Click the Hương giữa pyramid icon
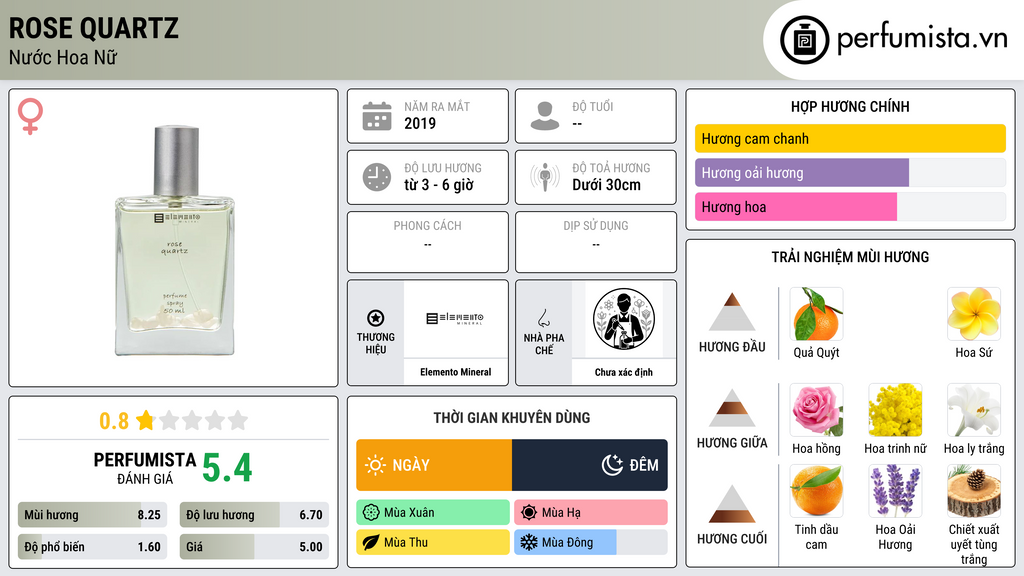This screenshot has width=1024, height=576. coord(732,408)
